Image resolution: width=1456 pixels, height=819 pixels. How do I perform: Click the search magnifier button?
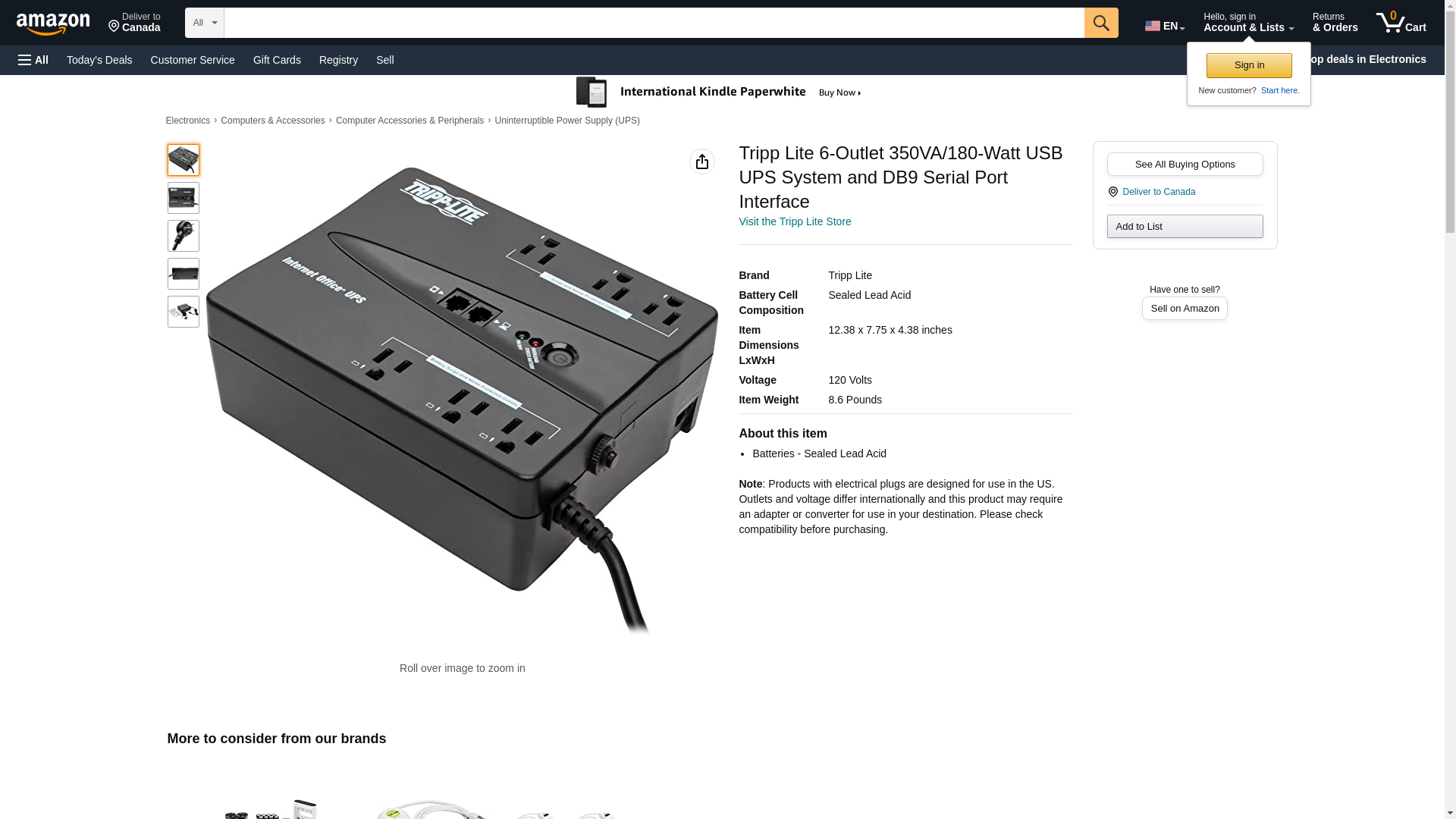point(1100,23)
